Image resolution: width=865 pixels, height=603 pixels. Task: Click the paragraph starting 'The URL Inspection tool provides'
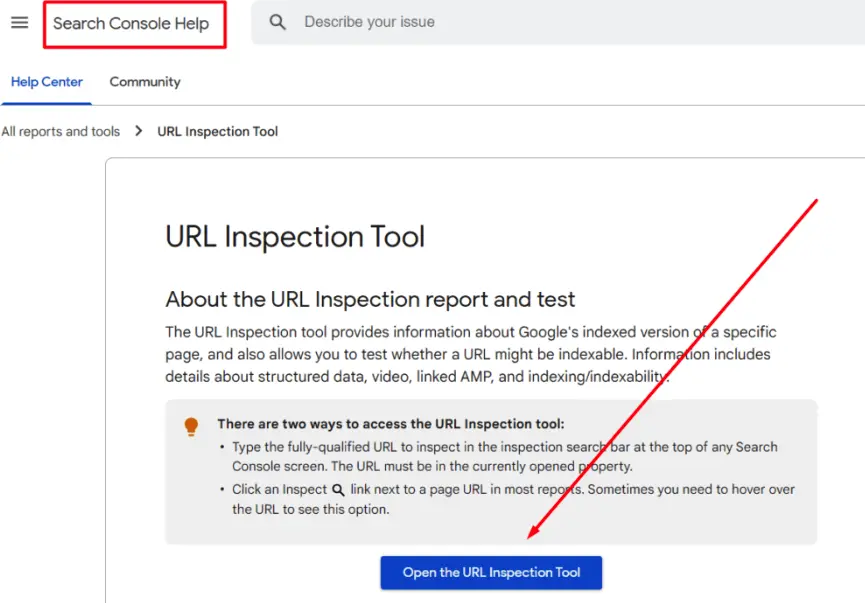tap(471, 354)
